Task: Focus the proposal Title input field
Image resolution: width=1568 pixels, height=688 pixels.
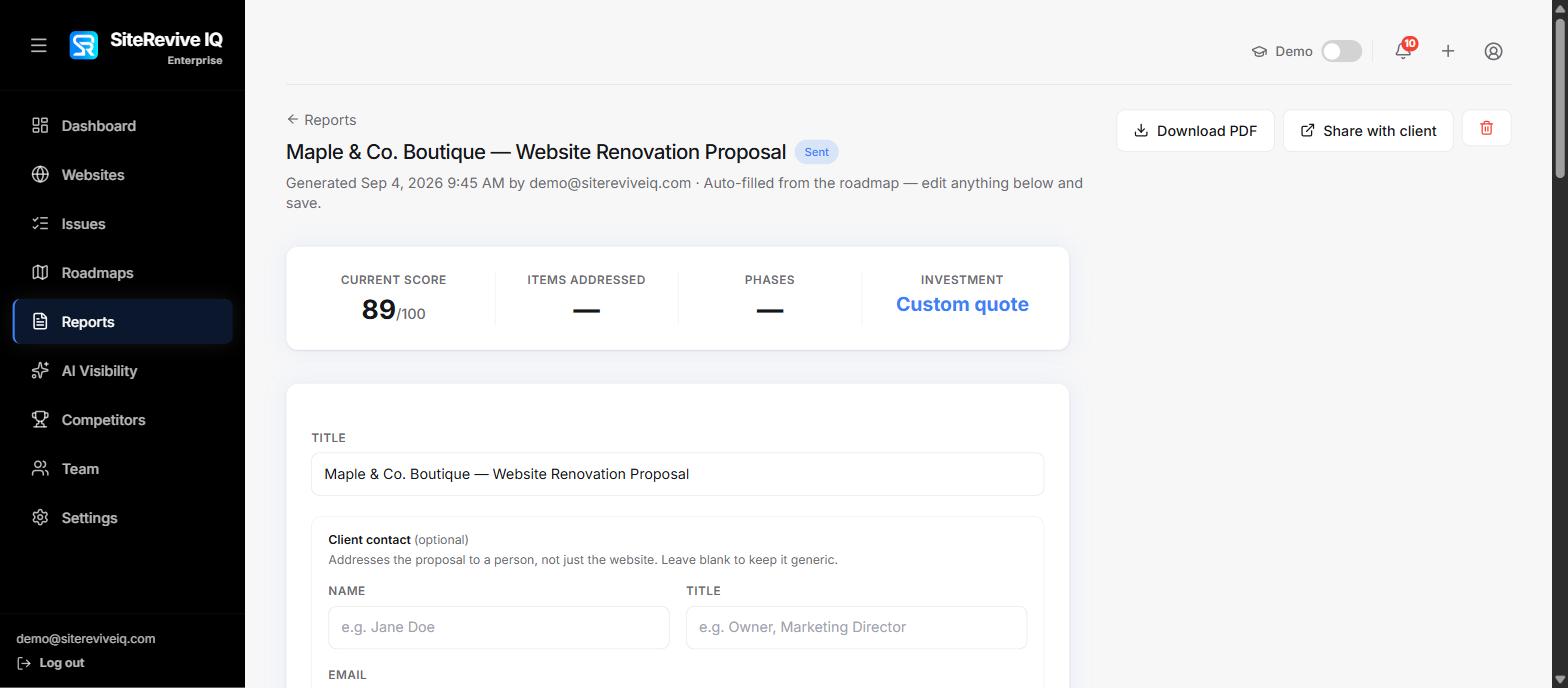Action: [x=677, y=474]
